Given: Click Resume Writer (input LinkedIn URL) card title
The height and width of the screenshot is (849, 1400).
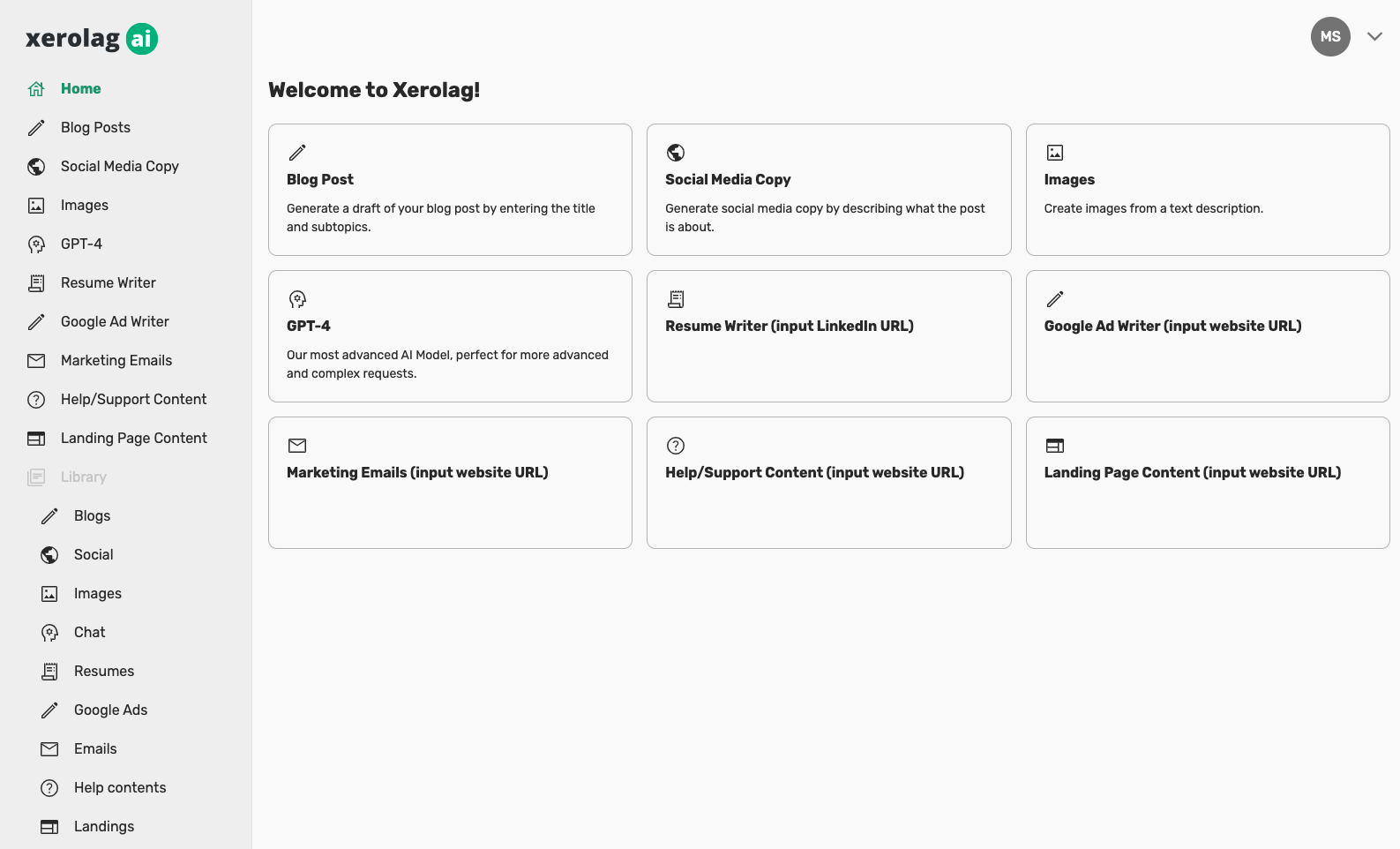Looking at the screenshot, I should (x=790, y=327).
